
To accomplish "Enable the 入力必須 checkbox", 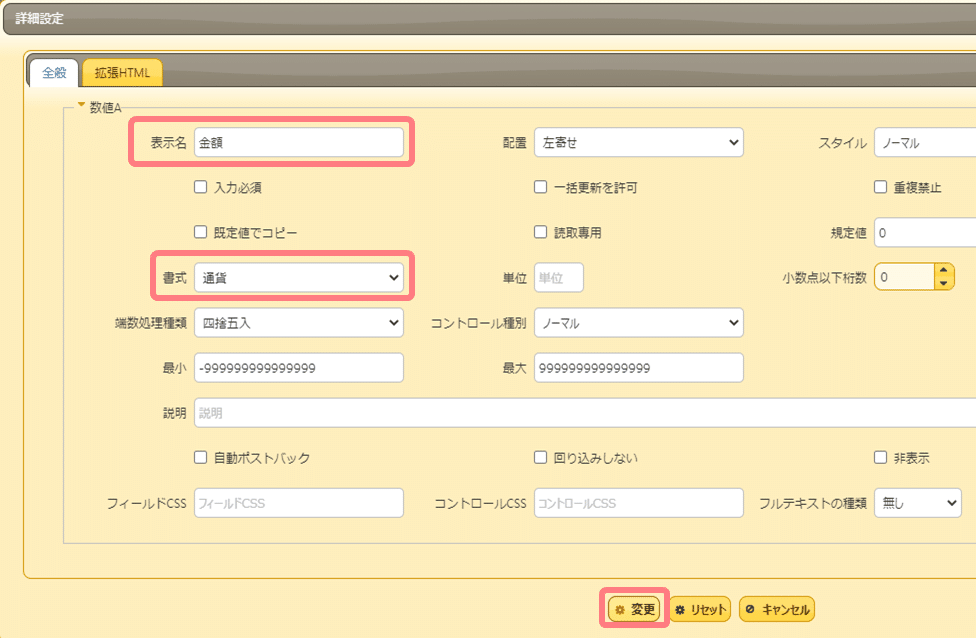I will pos(201,187).
